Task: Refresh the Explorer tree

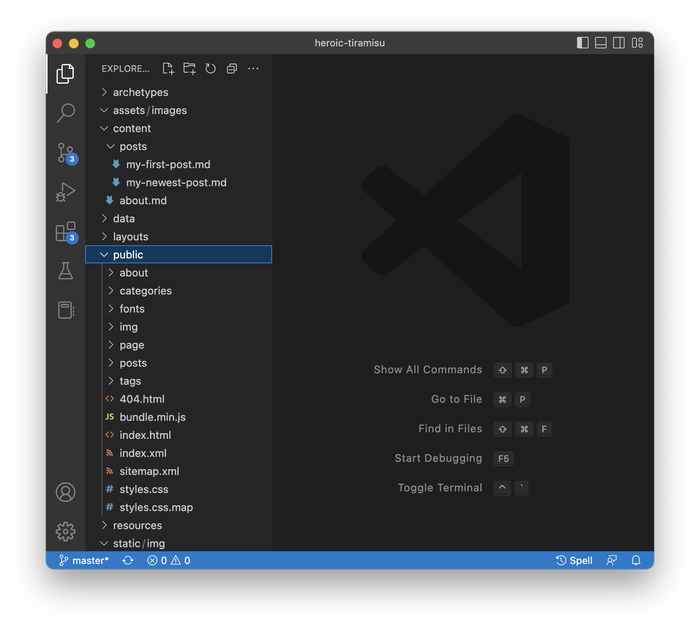Action: pyautogui.click(x=211, y=69)
